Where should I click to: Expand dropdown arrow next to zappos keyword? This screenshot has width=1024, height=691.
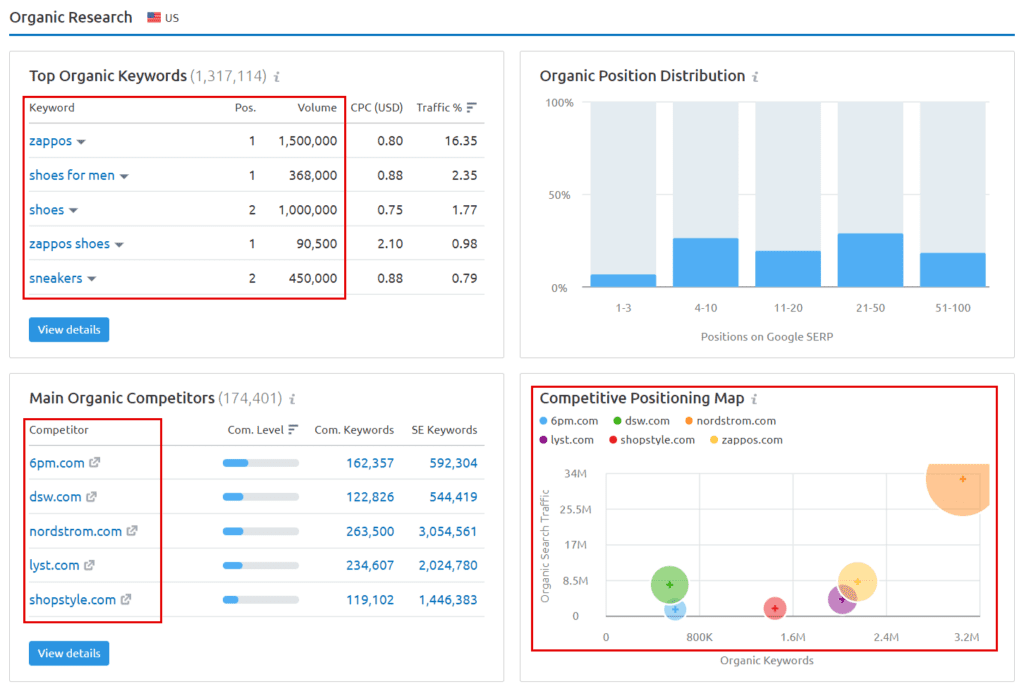pyautogui.click(x=81, y=142)
